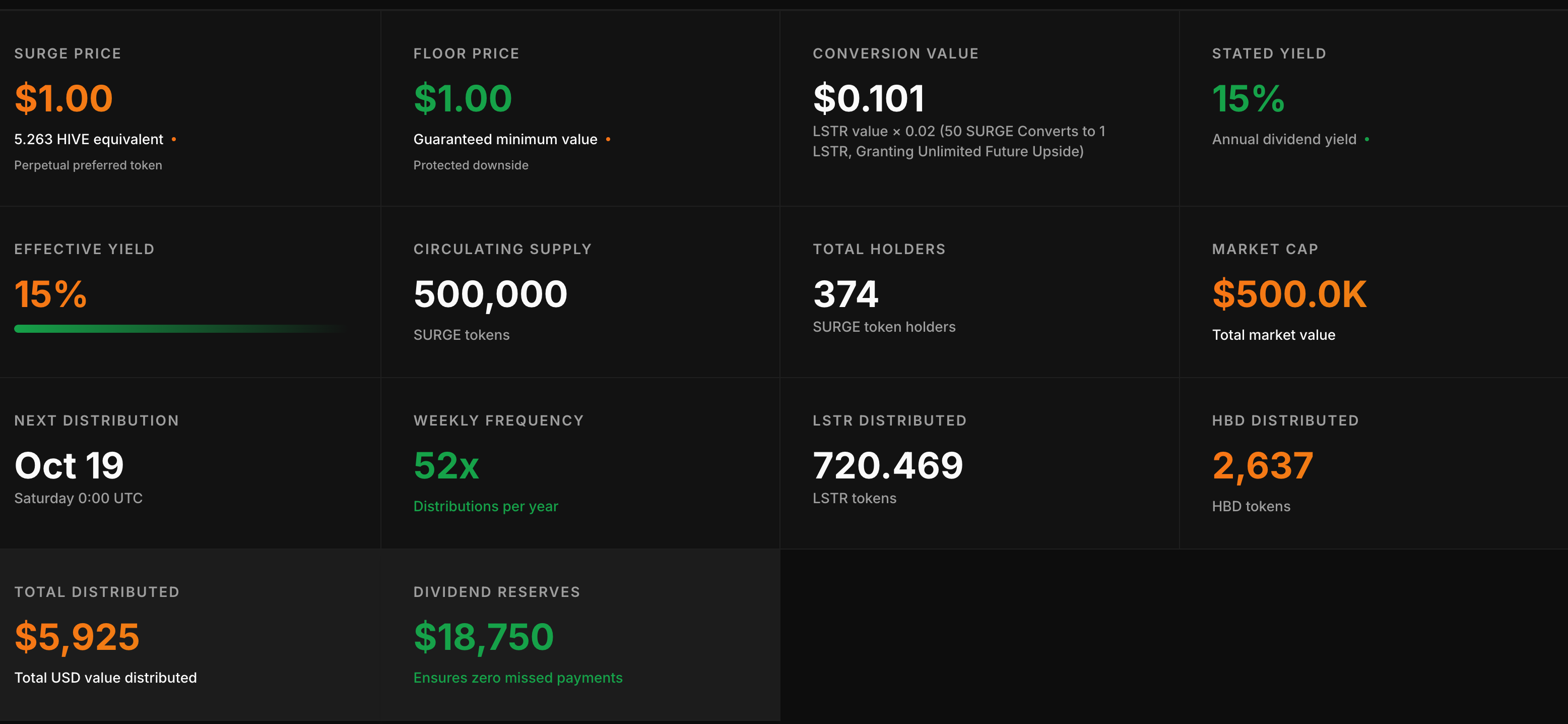Click Distributions per year green text
This screenshot has width=1568, height=724.
[485, 507]
